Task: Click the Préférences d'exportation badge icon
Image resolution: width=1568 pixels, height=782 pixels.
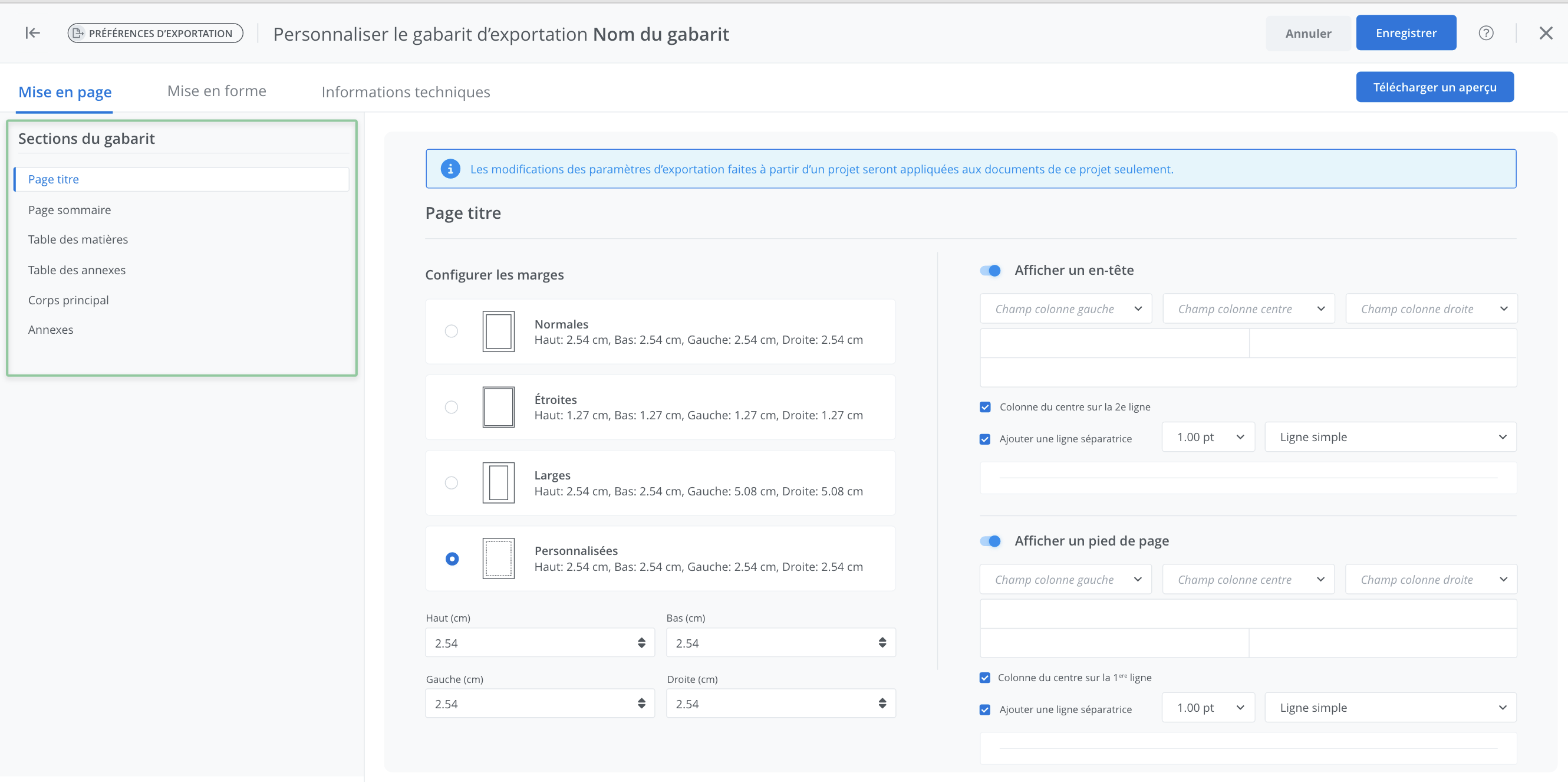Action: pyautogui.click(x=78, y=34)
